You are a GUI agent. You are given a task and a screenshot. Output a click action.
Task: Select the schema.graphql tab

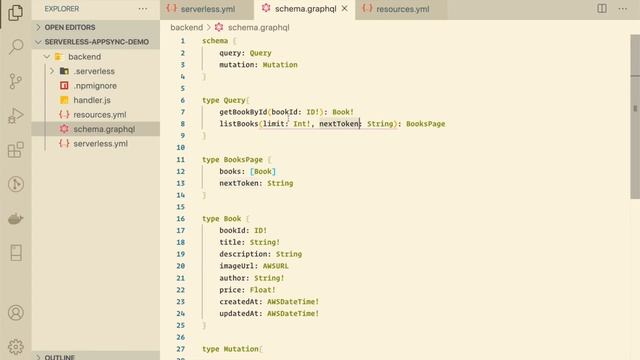[x=304, y=9]
